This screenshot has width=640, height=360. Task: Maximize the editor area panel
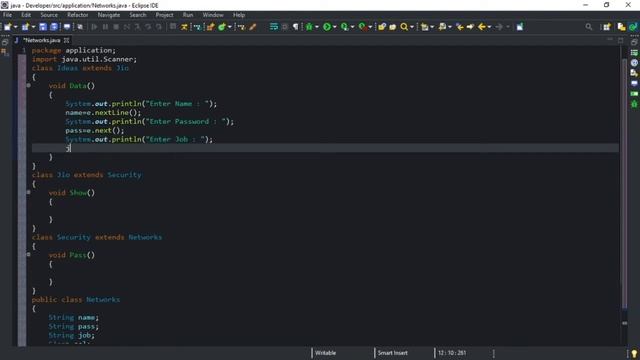pyautogui.click(x=620, y=40)
